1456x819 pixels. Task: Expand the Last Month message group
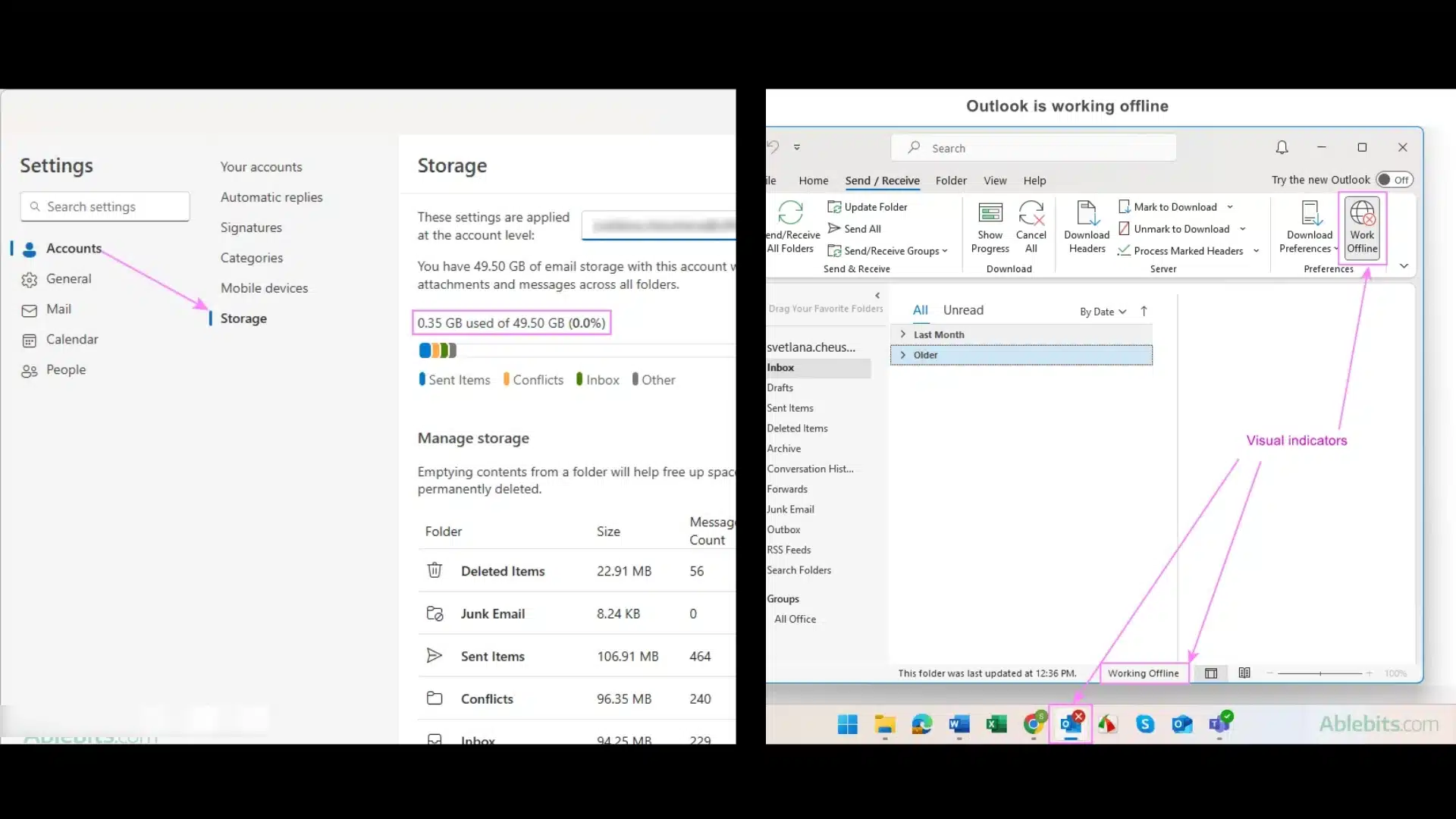(902, 334)
